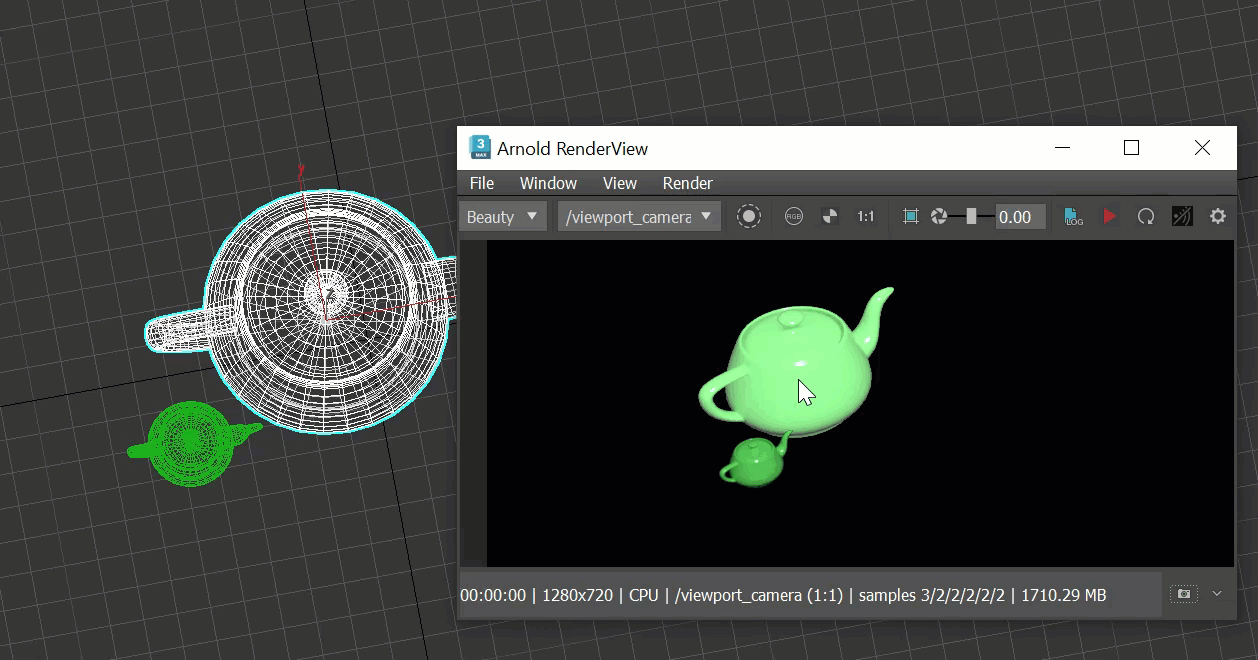Minimize the Arnold RenderView window
Screen dimensions: 1258x660
tap(1062, 148)
